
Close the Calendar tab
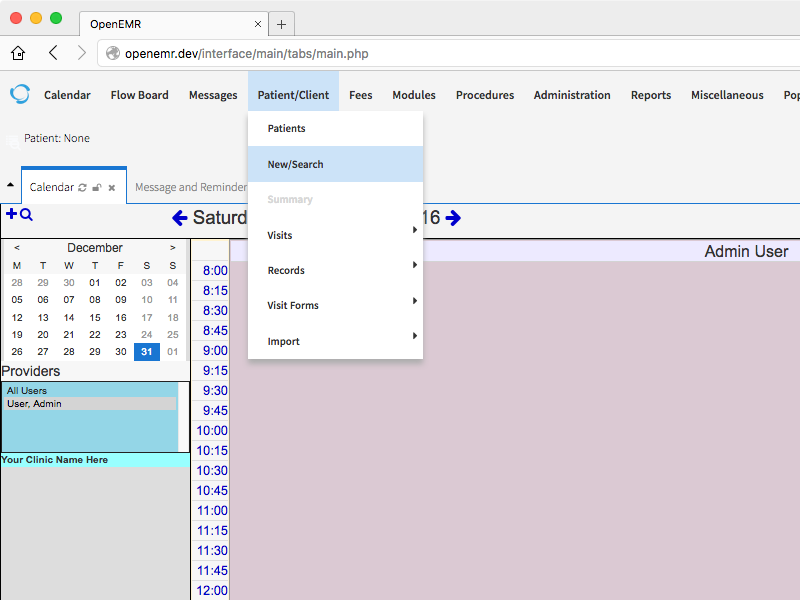[112, 188]
